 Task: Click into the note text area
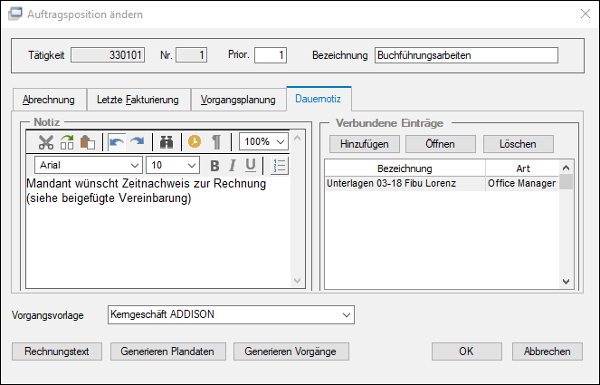point(158,232)
